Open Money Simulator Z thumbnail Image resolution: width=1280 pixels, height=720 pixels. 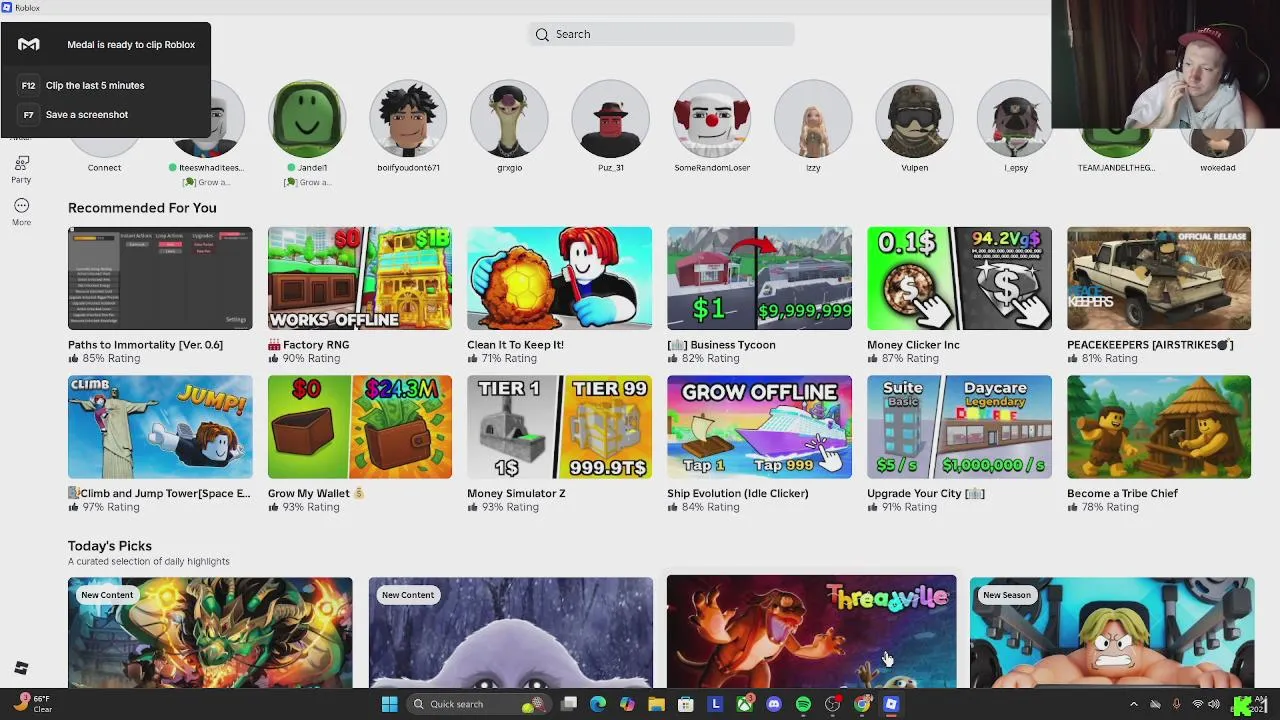click(x=559, y=427)
